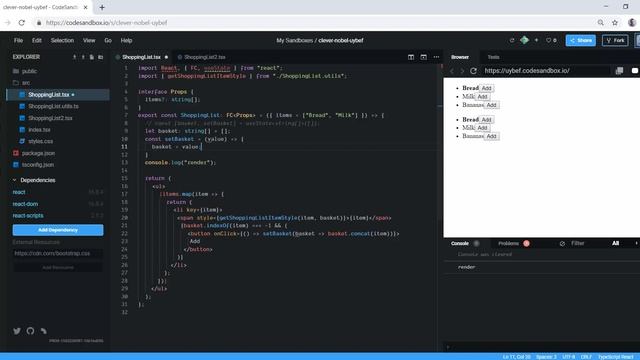
Task: Click the new folder icon in Explorer header
Action: pos(100,57)
